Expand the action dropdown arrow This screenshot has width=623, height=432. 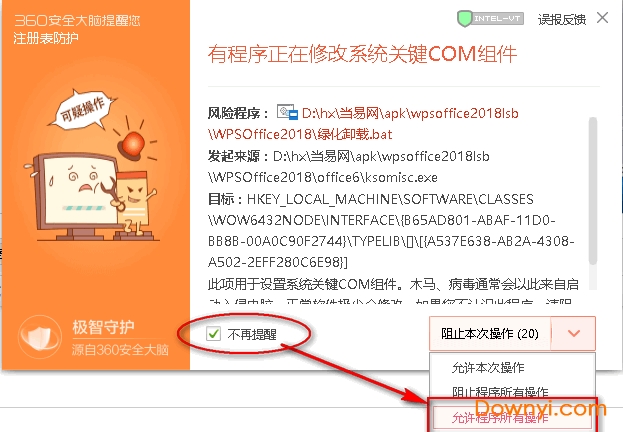click(x=573, y=333)
